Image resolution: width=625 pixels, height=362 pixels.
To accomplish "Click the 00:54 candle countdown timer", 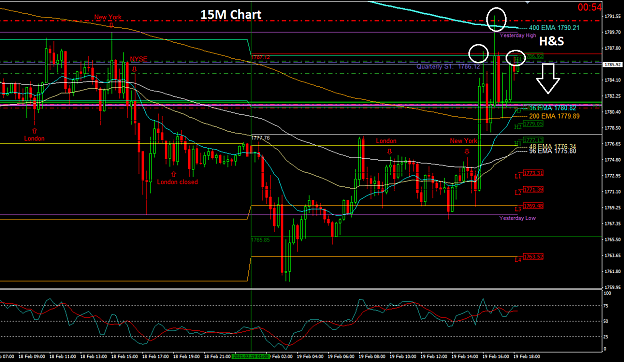I will (x=590, y=7).
